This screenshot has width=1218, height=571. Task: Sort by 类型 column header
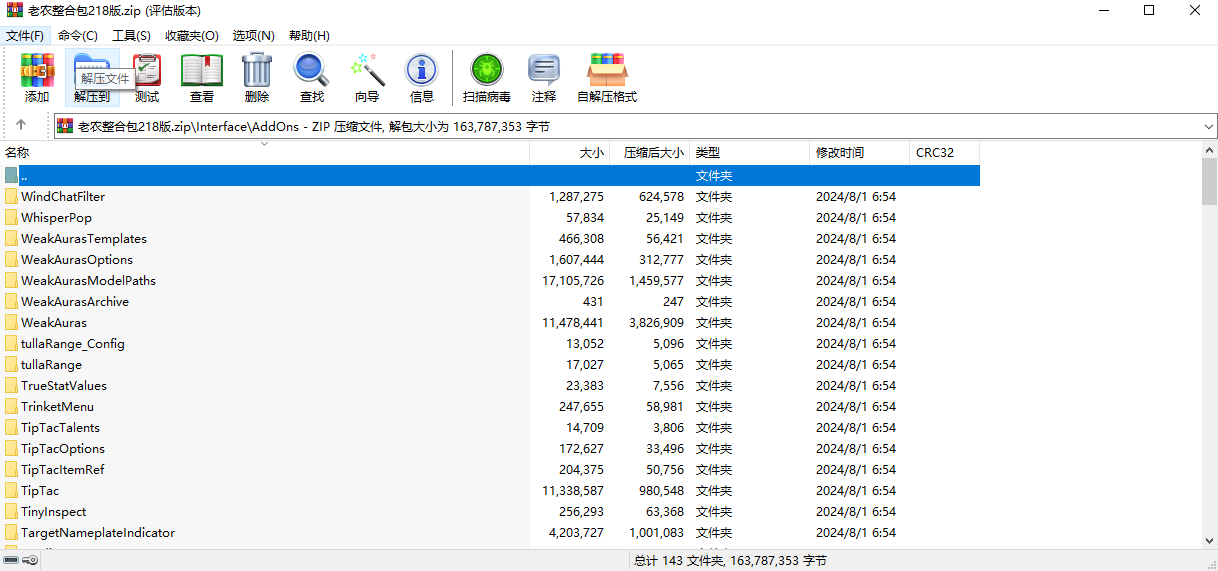tap(750, 153)
